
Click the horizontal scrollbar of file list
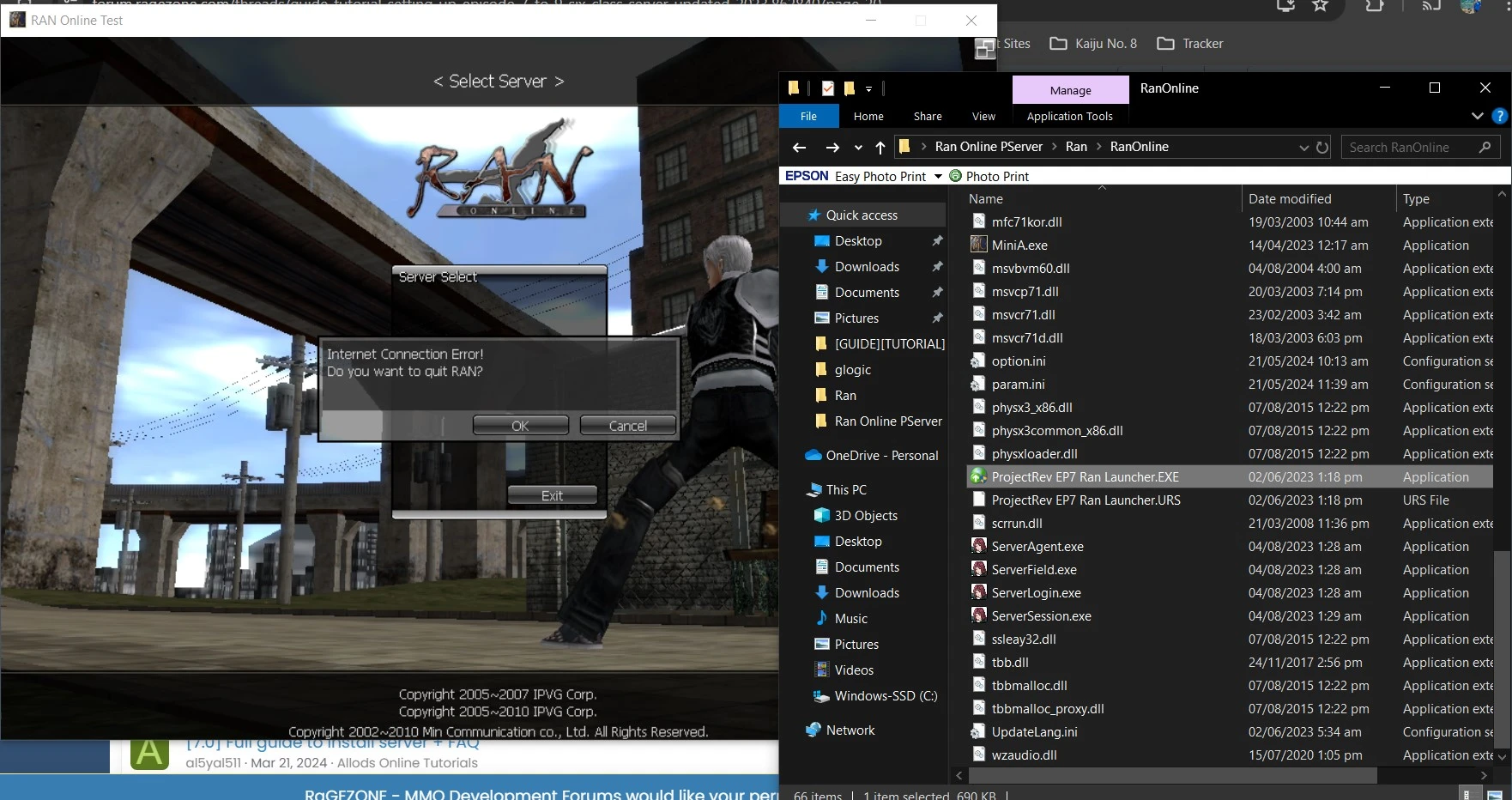pos(1171,775)
